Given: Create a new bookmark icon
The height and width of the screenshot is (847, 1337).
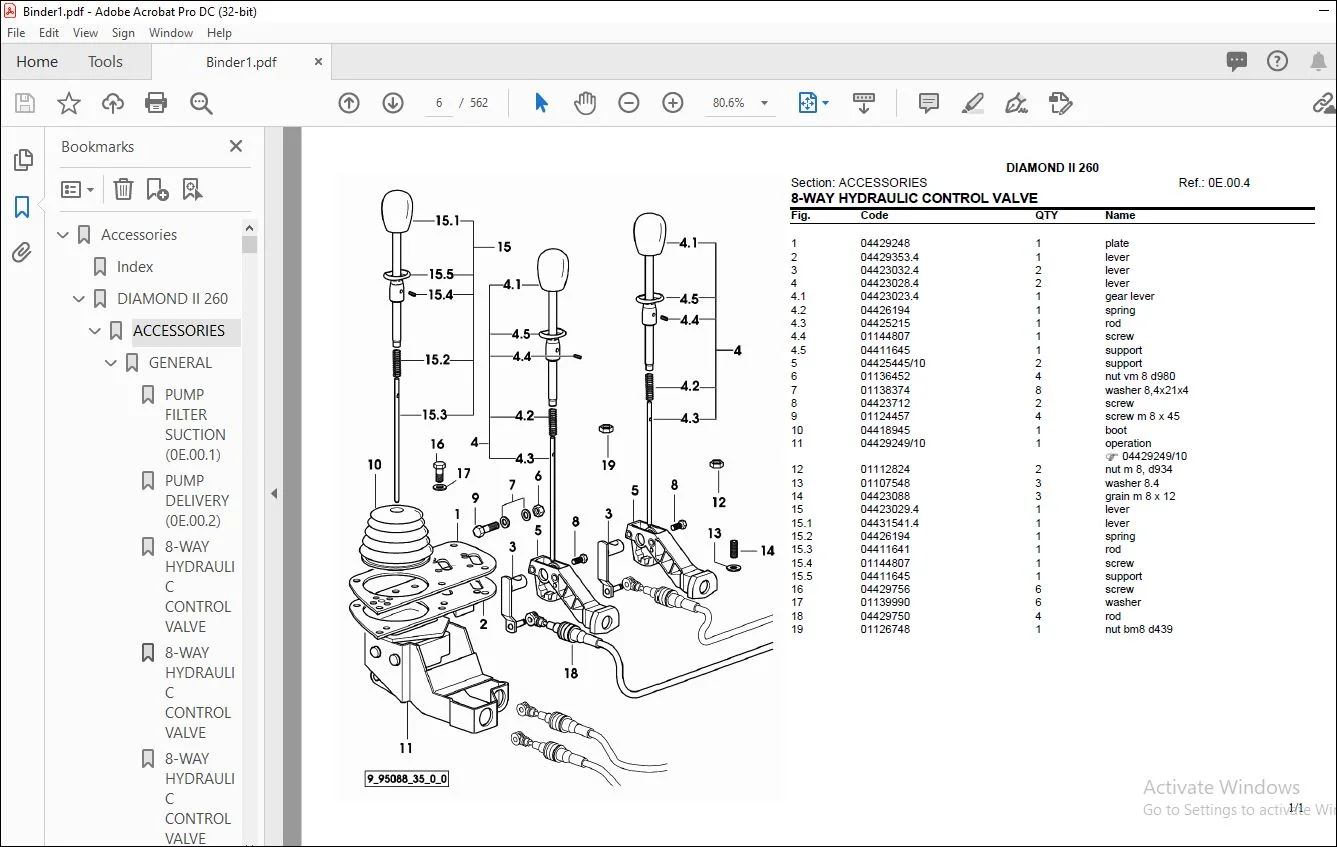Looking at the screenshot, I should [x=157, y=189].
